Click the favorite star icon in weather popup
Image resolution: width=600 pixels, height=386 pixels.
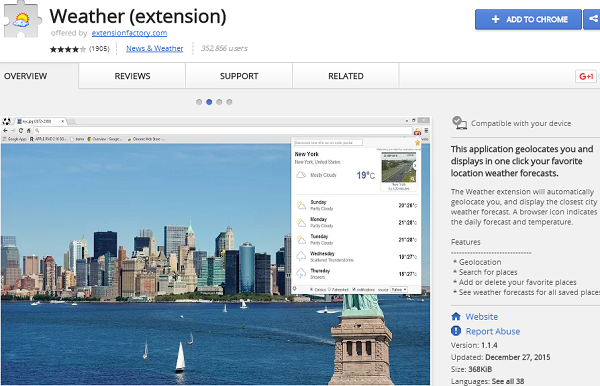point(417,143)
